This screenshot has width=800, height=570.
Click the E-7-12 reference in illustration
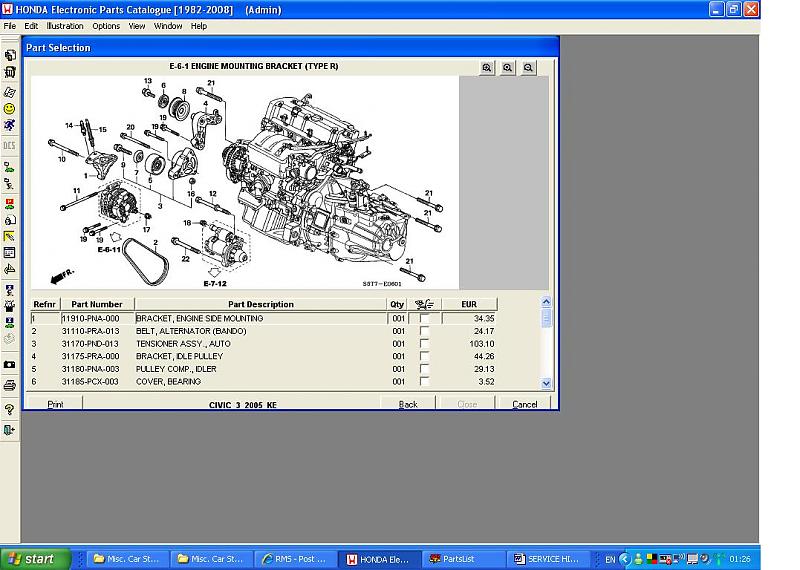[x=215, y=284]
